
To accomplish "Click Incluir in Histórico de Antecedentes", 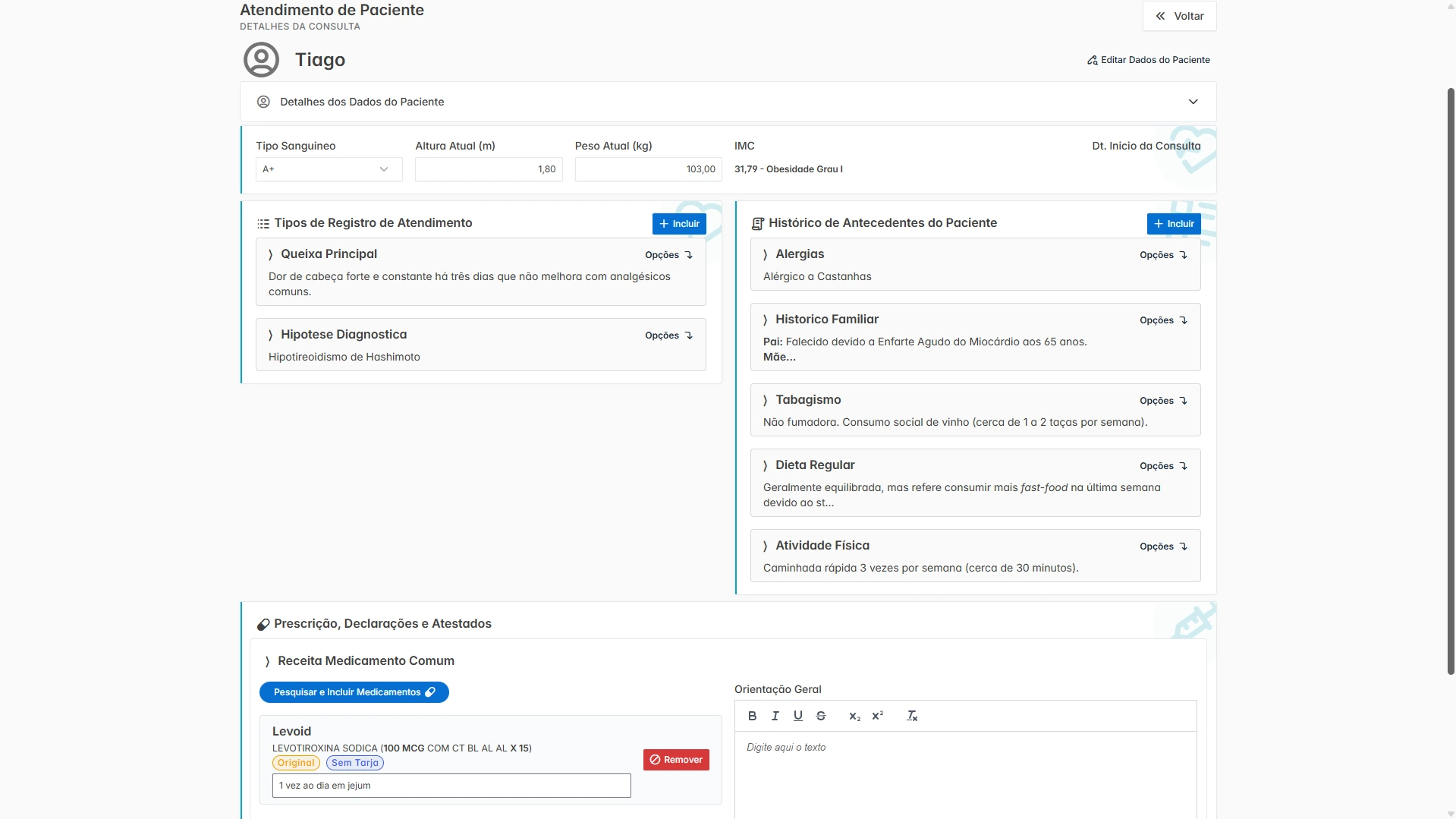I will 1173,224.
